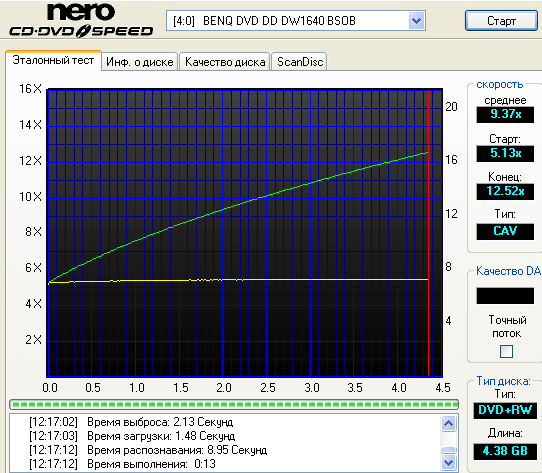Image resolution: width=542 pixels, height=473 pixels.
Task: Click the start speed 5.13x readout
Action: 505,153
